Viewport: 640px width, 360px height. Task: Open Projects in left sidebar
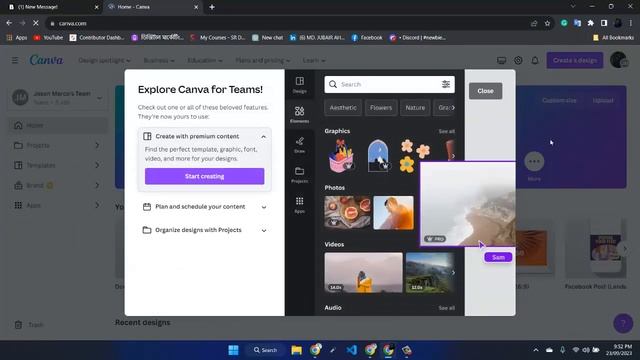pos(58,145)
